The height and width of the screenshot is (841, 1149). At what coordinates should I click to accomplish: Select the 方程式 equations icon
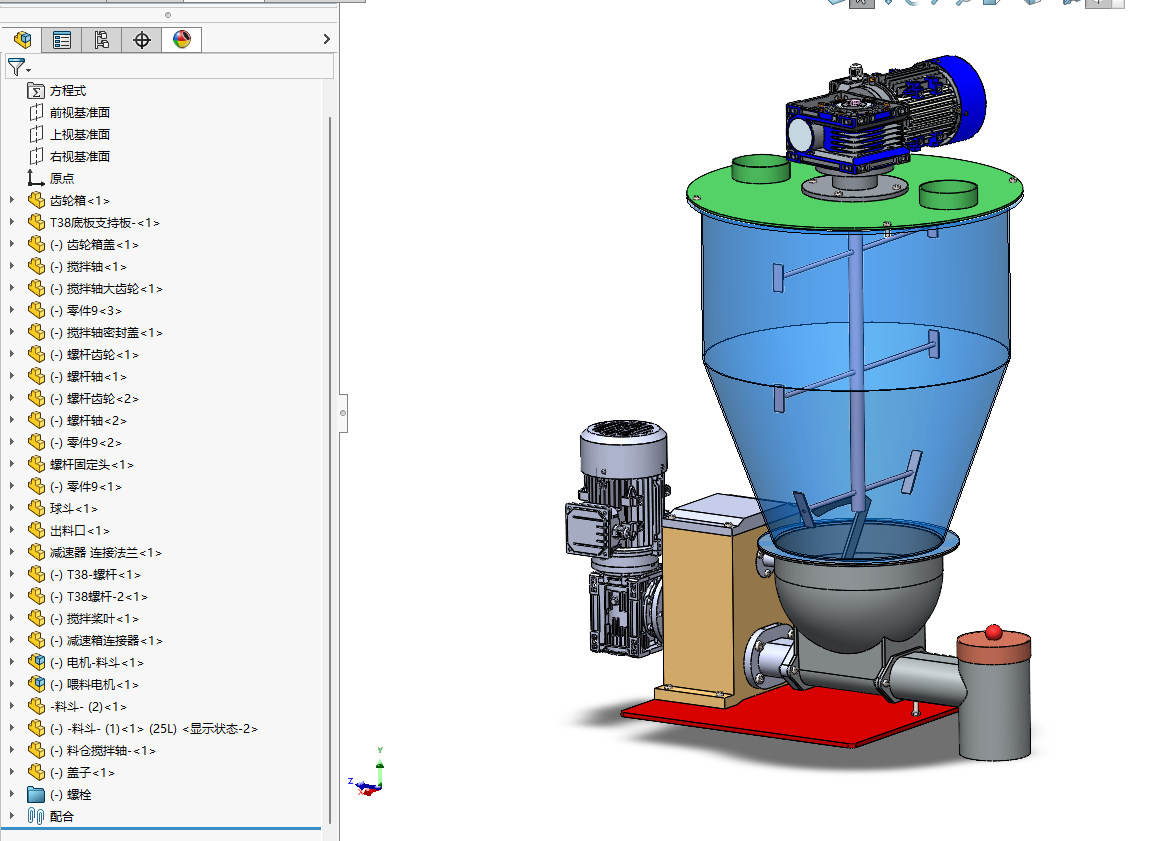click(x=35, y=91)
